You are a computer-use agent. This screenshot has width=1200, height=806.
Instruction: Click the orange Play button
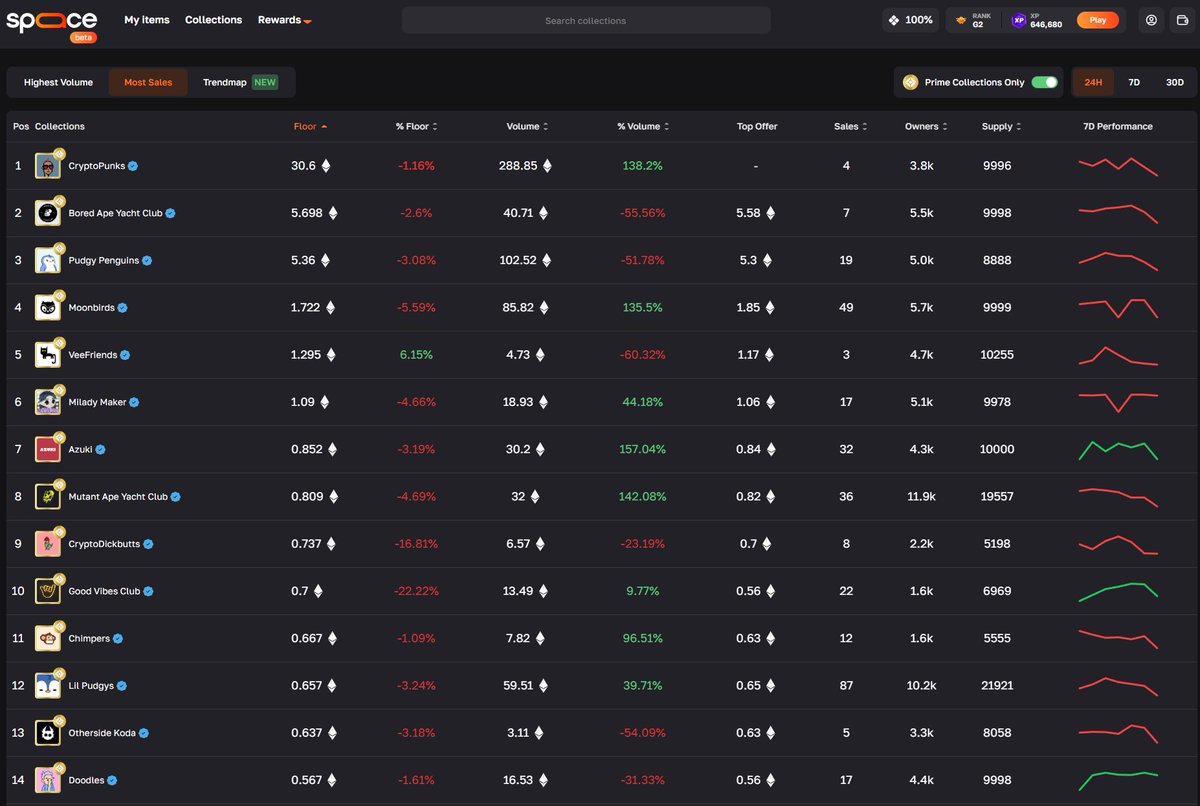(x=1098, y=20)
